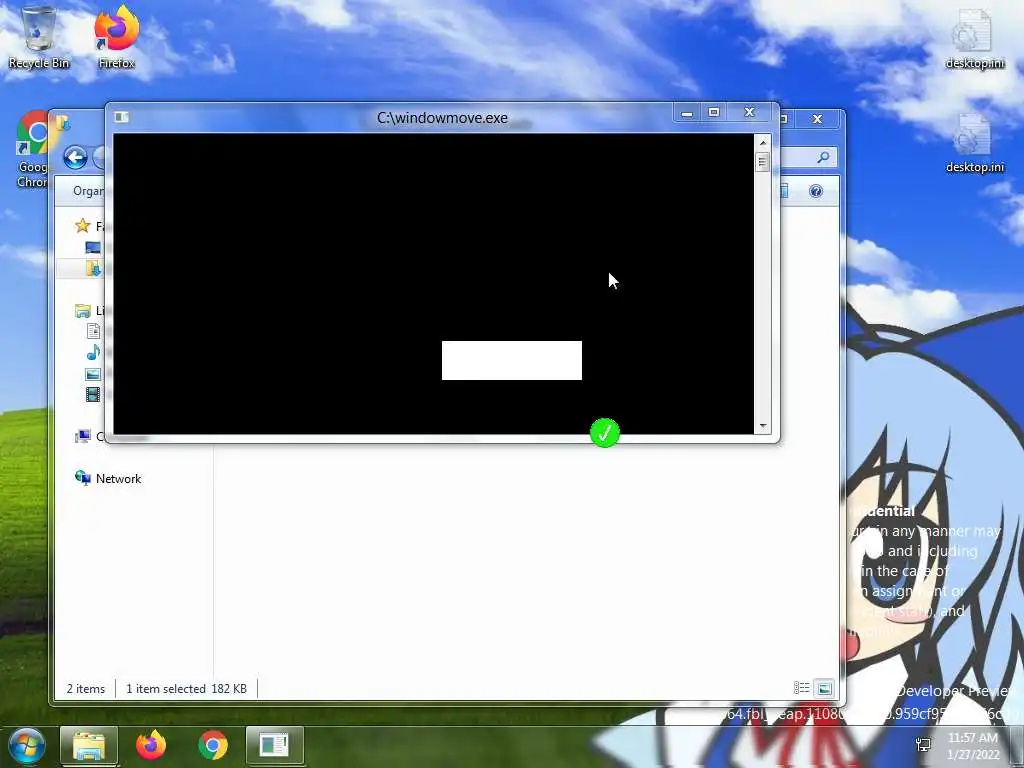Open the Windows Start orb

[x=27, y=745]
